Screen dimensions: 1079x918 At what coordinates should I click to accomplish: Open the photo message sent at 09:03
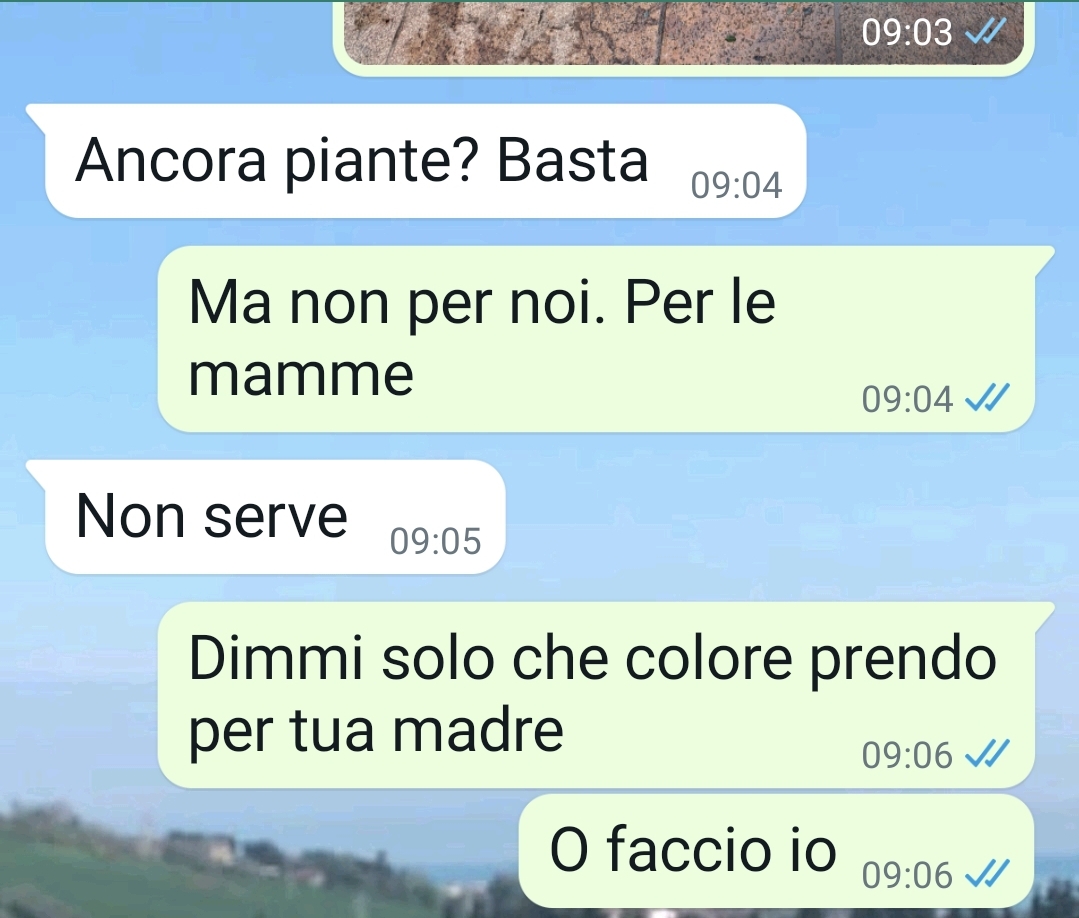683,34
